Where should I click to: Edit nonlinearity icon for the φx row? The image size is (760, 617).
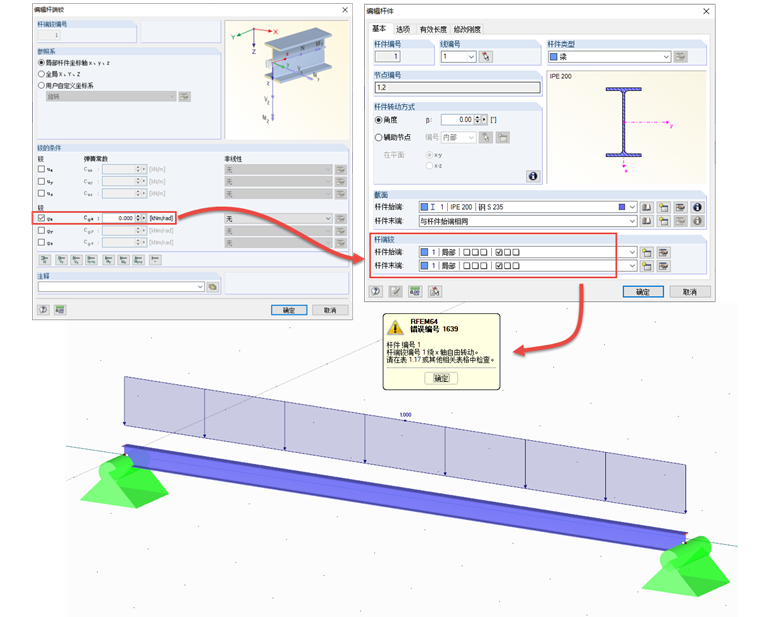[x=341, y=219]
